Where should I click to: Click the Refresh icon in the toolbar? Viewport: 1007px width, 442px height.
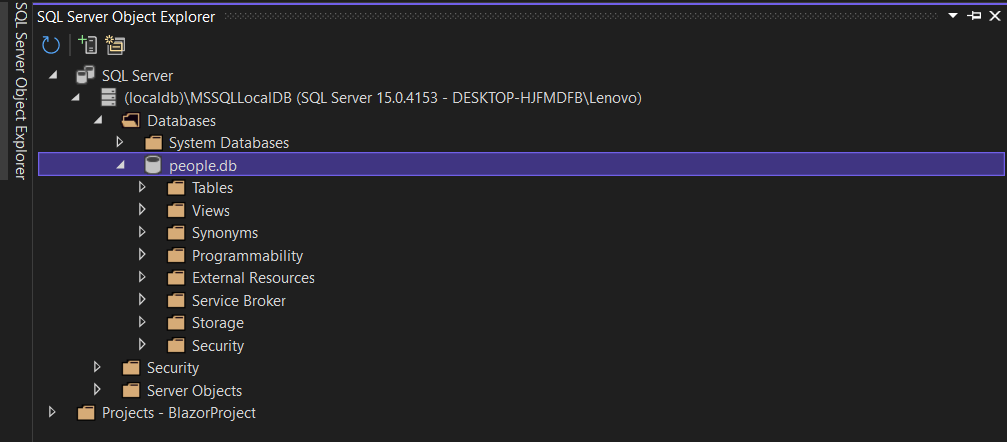pos(51,45)
